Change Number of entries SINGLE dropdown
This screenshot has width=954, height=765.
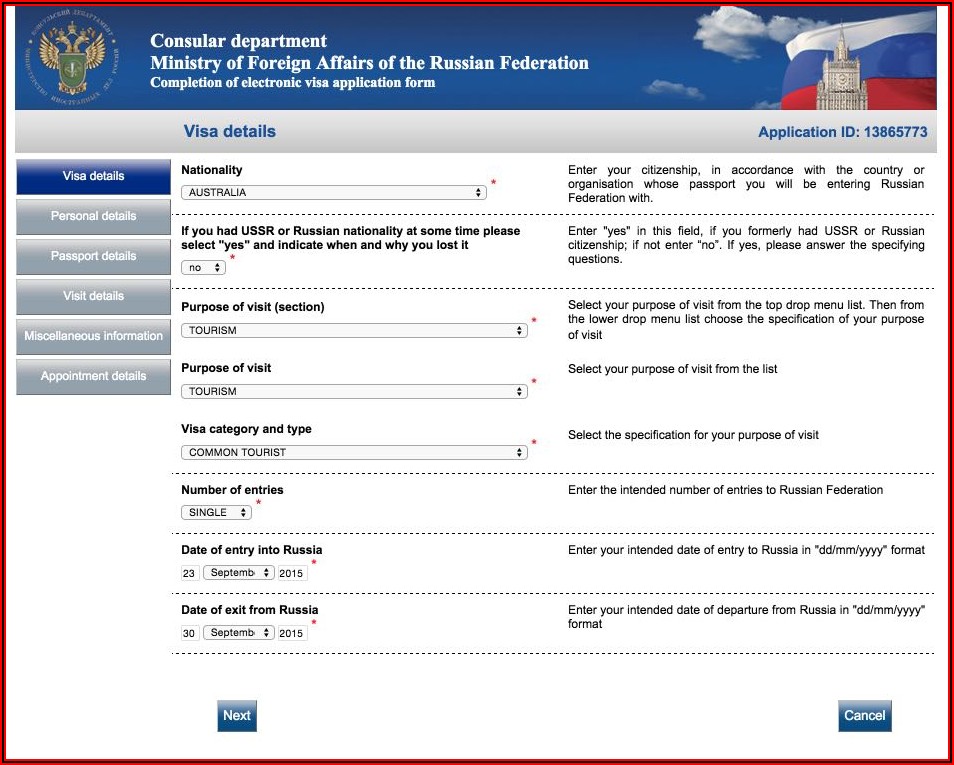pos(216,512)
